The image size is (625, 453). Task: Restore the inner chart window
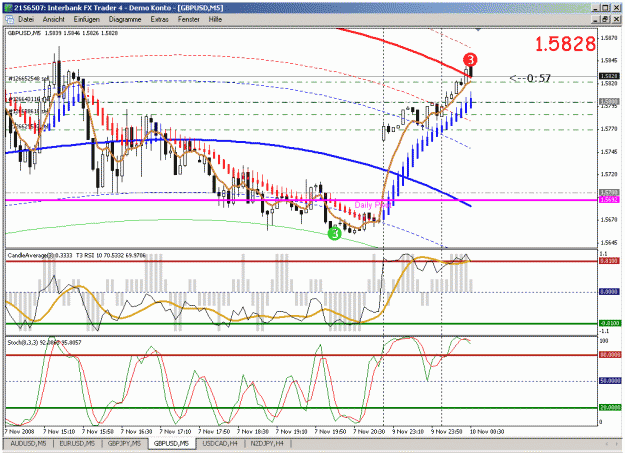click(605, 19)
